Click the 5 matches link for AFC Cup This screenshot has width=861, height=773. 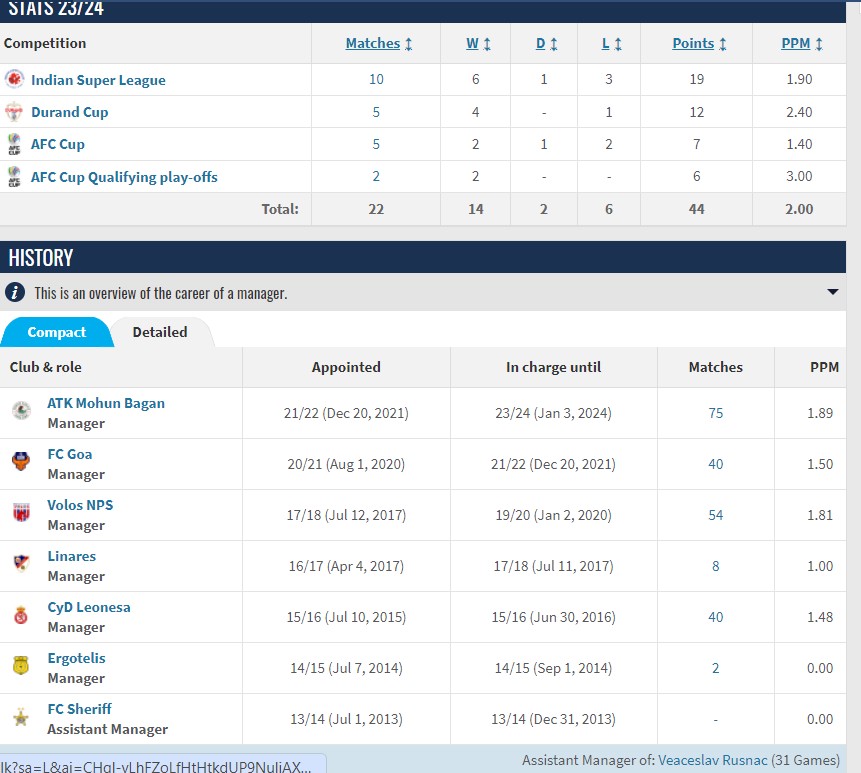pyautogui.click(x=376, y=144)
